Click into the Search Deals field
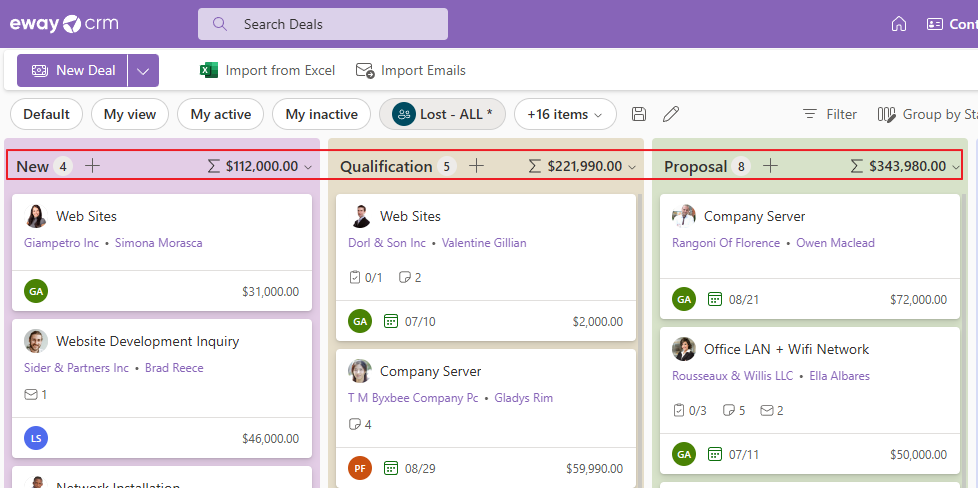This screenshot has width=978, height=488. pyautogui.click(x=322, y=24)
